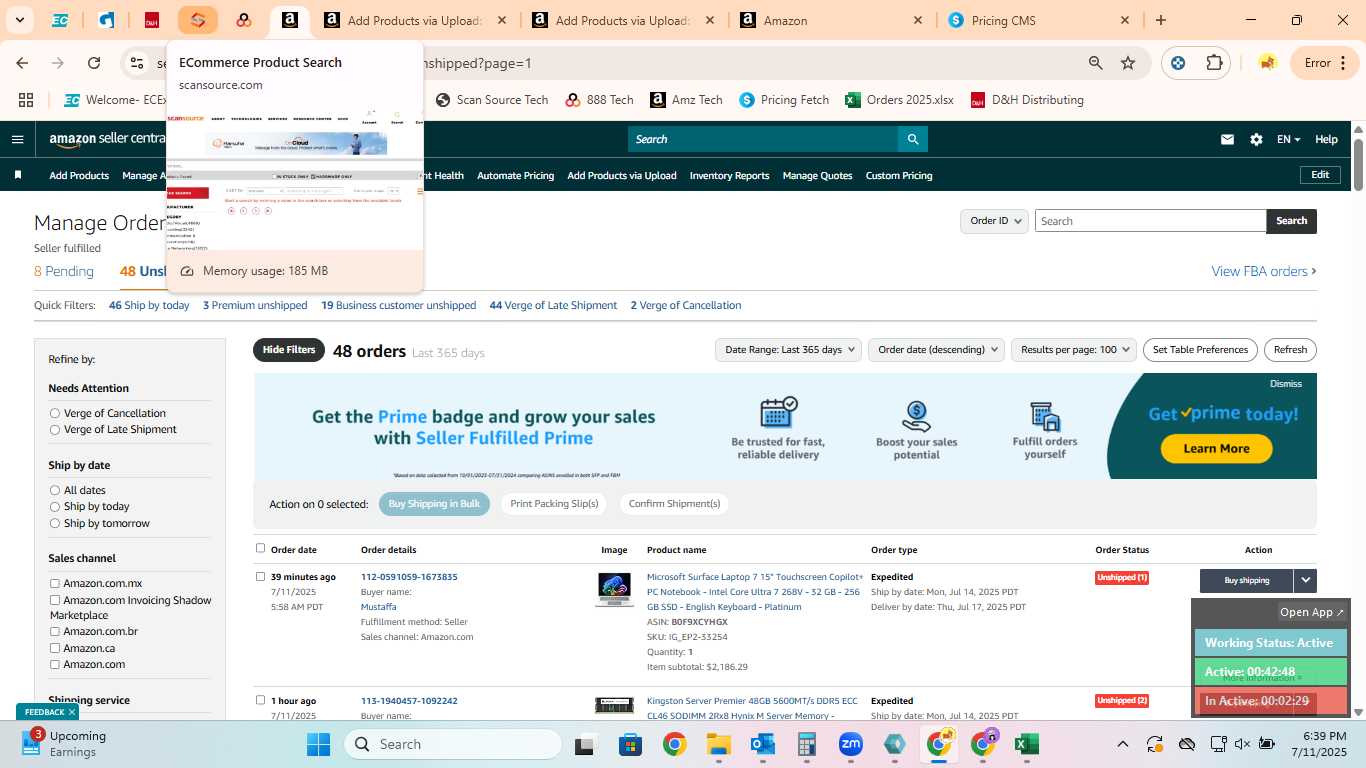Expand the arrow next to Buy shipping
Screen dimensions: 1366x768
(x=1305, y=580)
